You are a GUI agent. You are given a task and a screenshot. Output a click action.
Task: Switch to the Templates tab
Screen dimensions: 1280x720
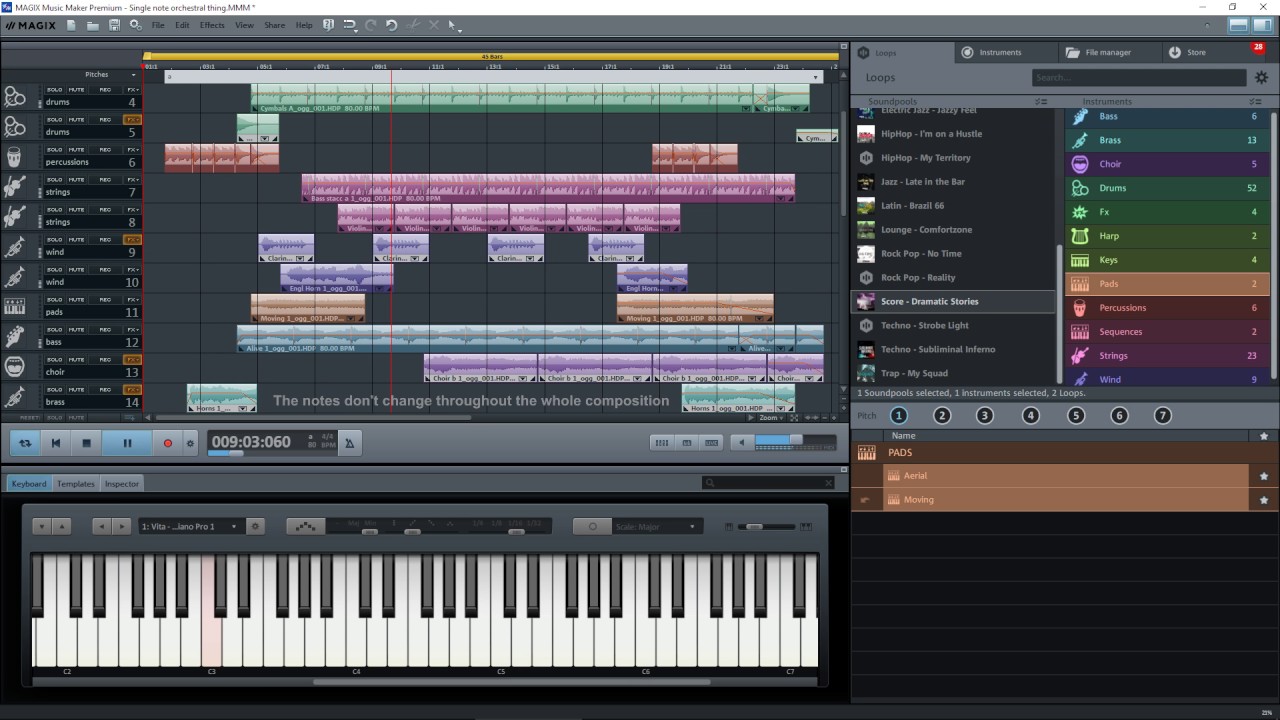(x=75, y=483)
